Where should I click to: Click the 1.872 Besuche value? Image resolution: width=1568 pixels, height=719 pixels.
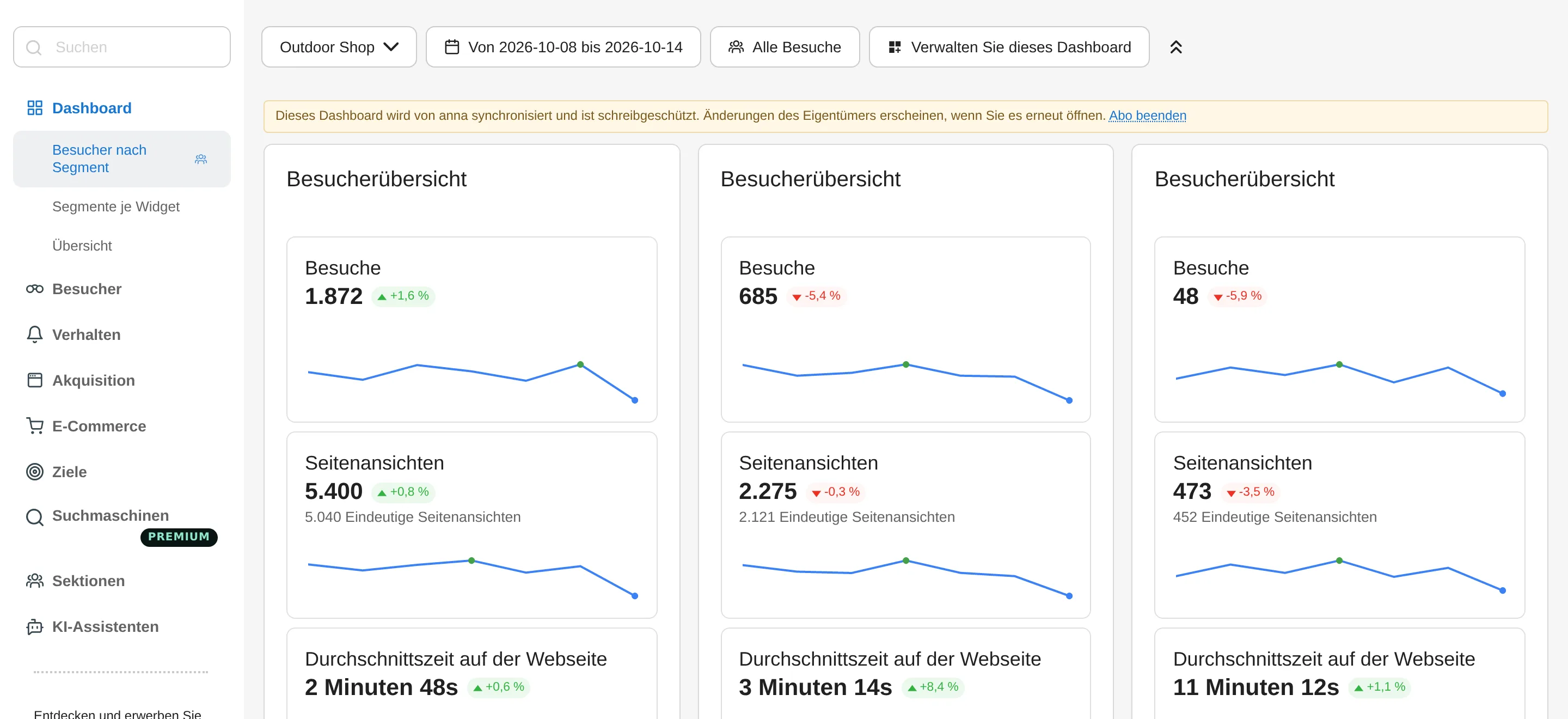[333, 296]
